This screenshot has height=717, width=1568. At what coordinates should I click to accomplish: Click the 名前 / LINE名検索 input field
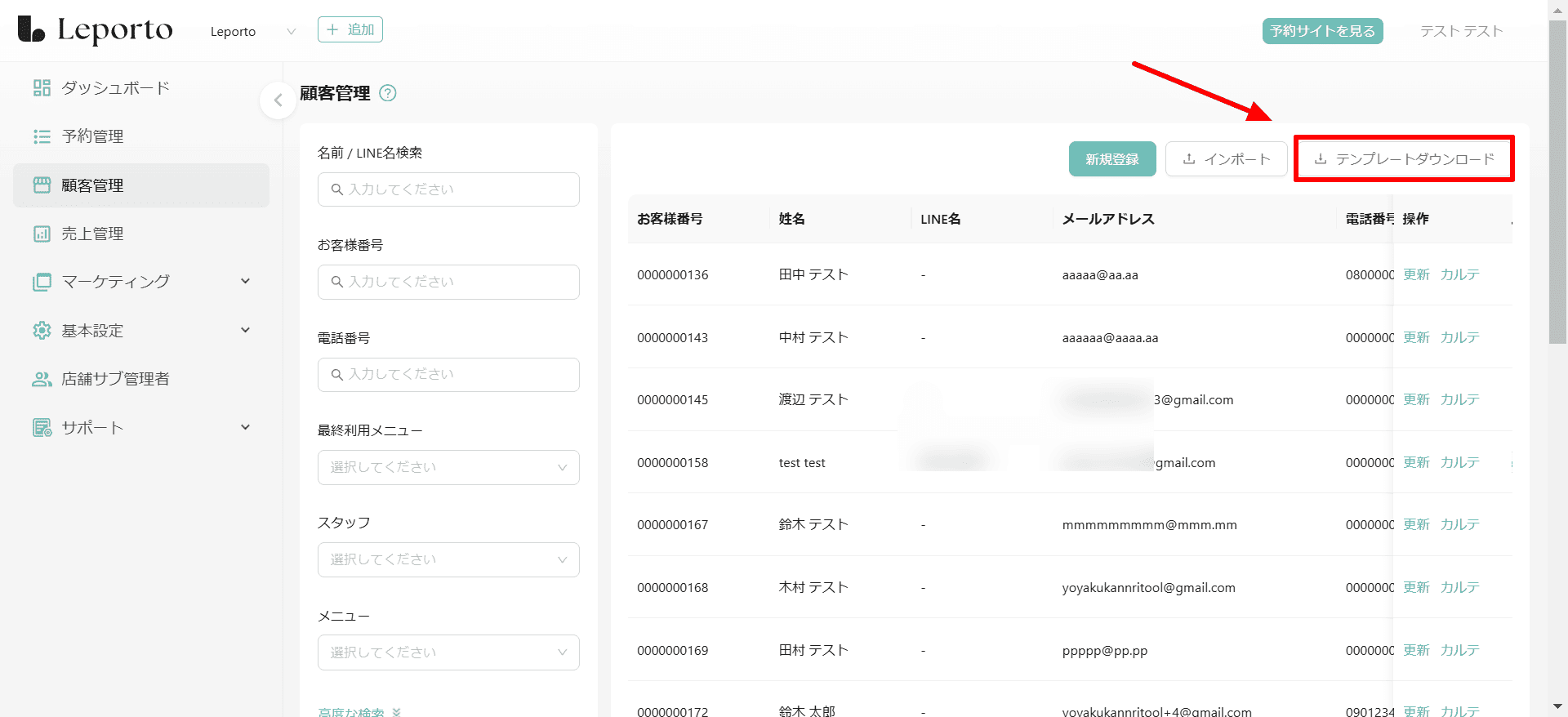pyautogui.click(x=448, y=189)
